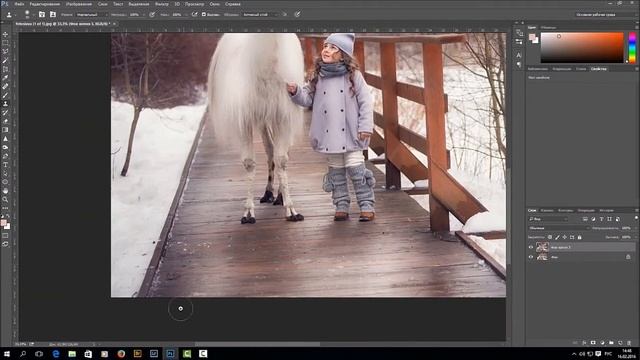Toggle pressure for size button
The height and width of the screenshot is (360, 640).
[298, 14]
